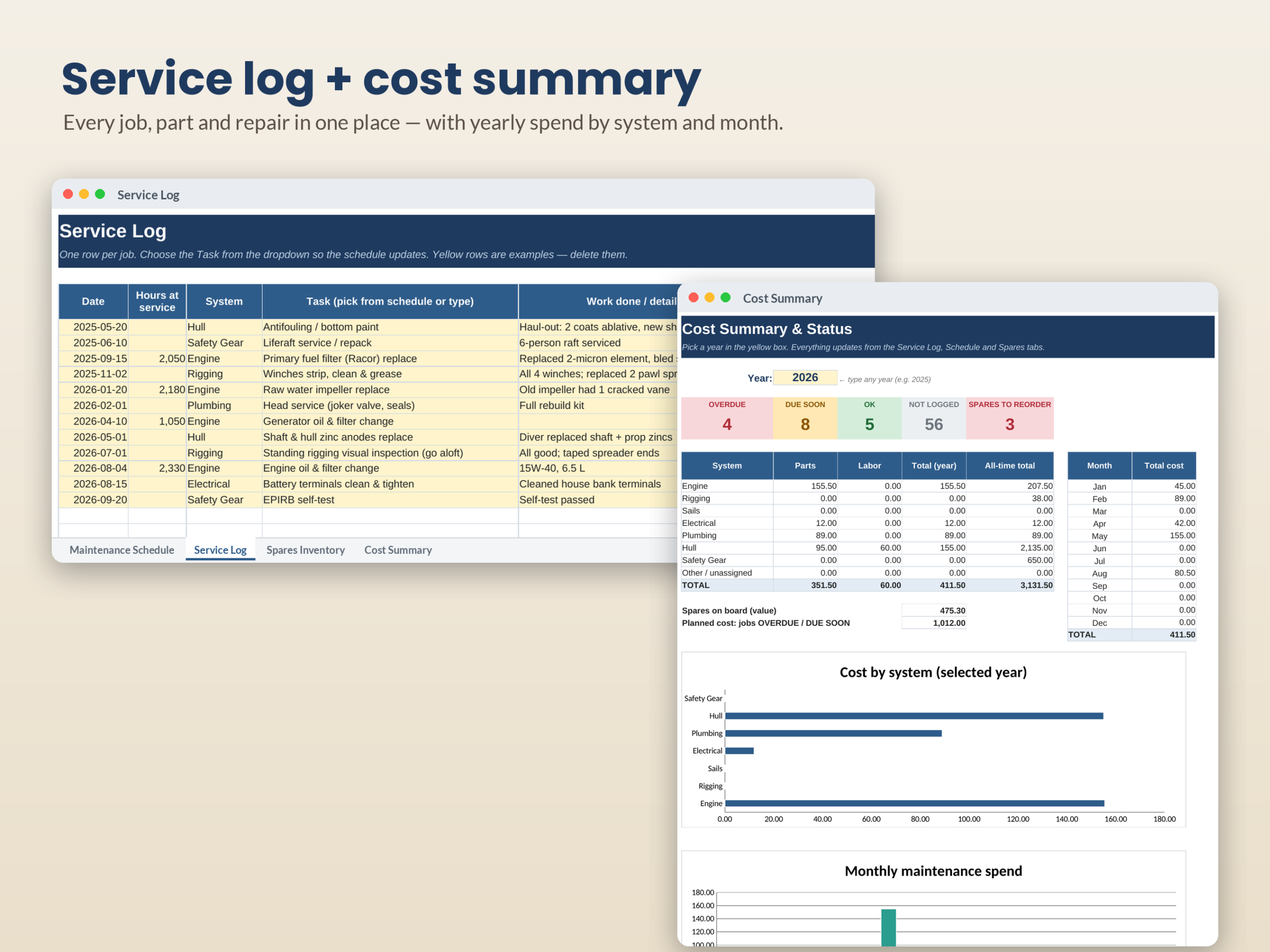Select the DUE SOON 8 status card

tap(805, 418)
